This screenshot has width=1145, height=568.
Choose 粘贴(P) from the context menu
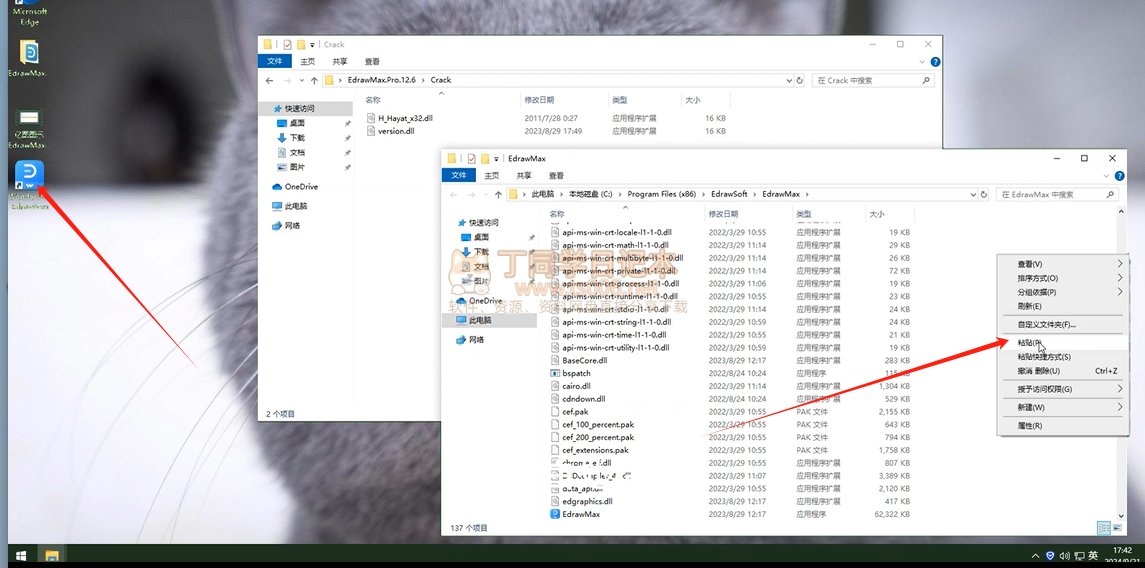1030,343
